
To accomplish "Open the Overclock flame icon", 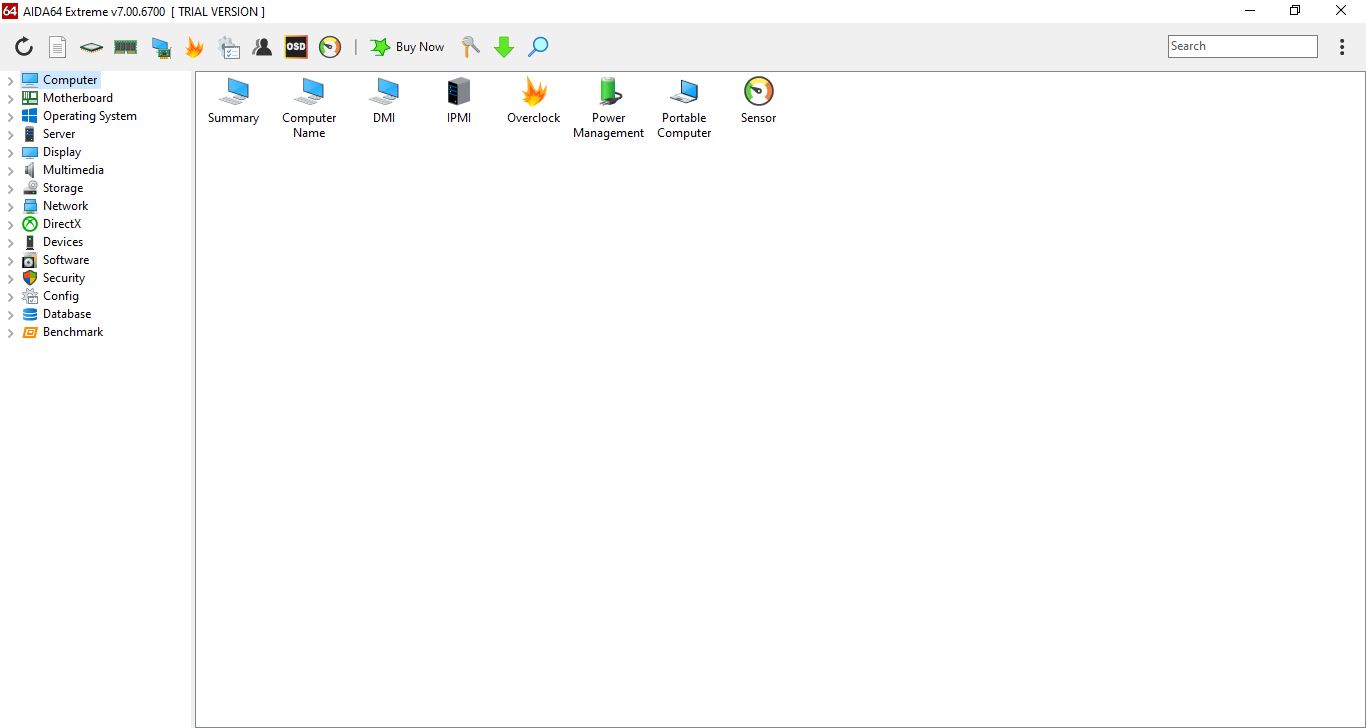I will point(534,102).
